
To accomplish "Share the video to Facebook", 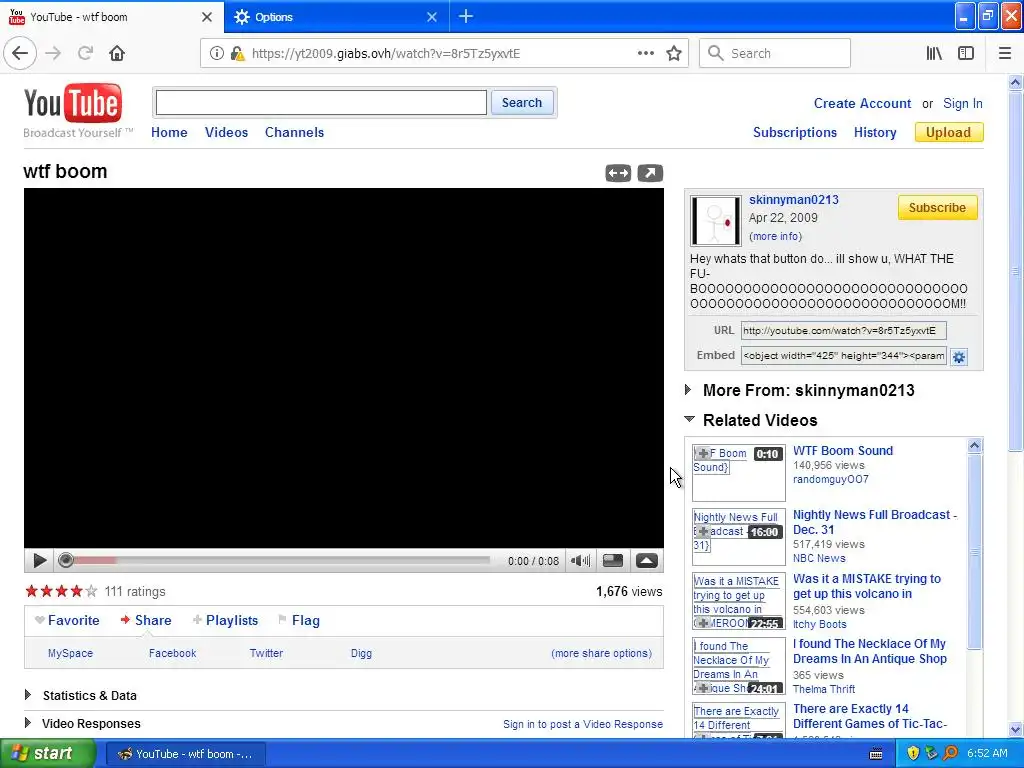I will pos(172,653).
